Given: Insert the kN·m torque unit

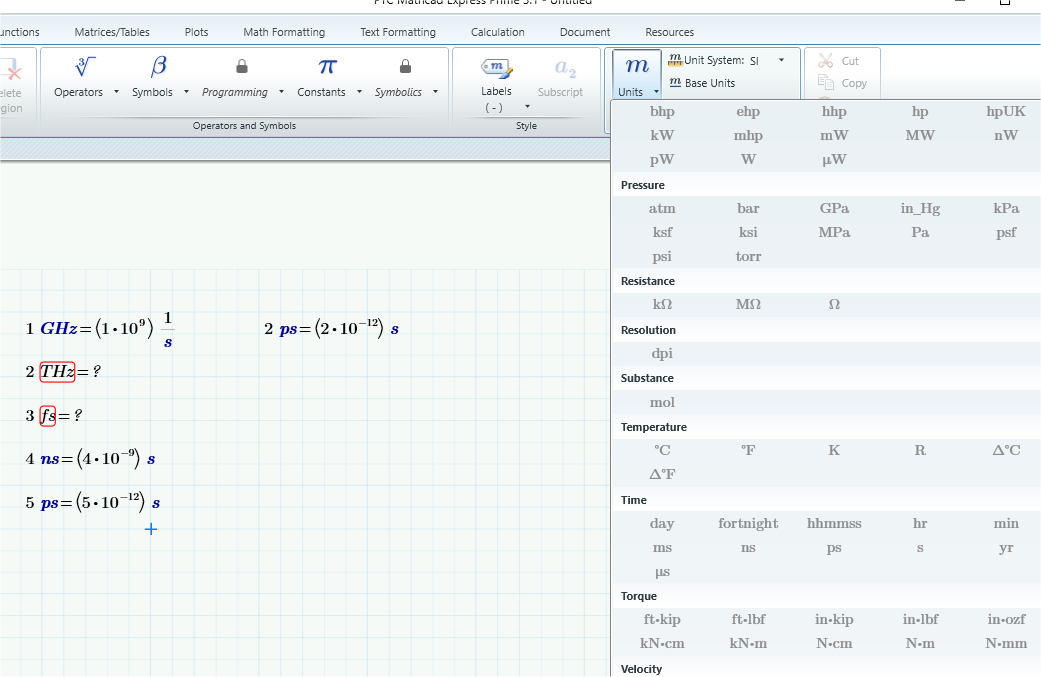Looking at the screenshot, I should 748,643.
